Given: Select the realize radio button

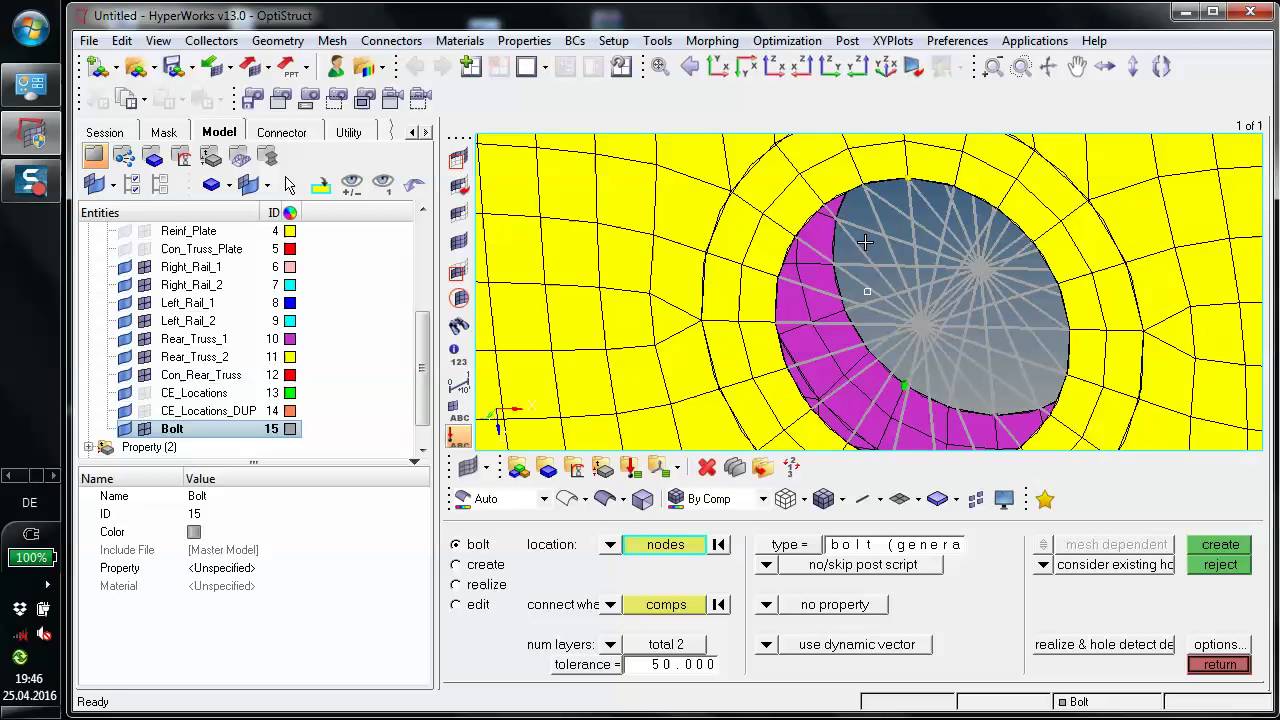Looking at the screenshot, I should click(456, 585).
